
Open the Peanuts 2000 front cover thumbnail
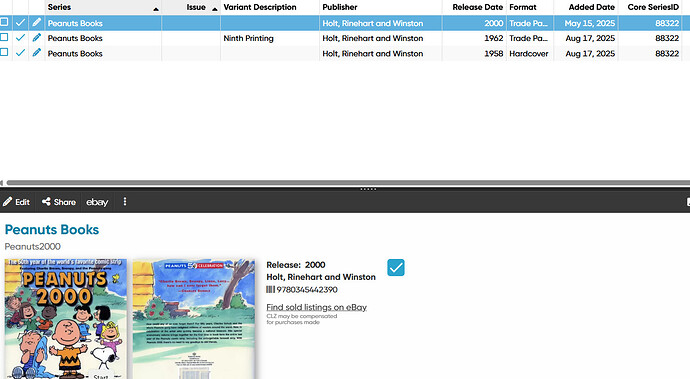(x=66, y=319)
